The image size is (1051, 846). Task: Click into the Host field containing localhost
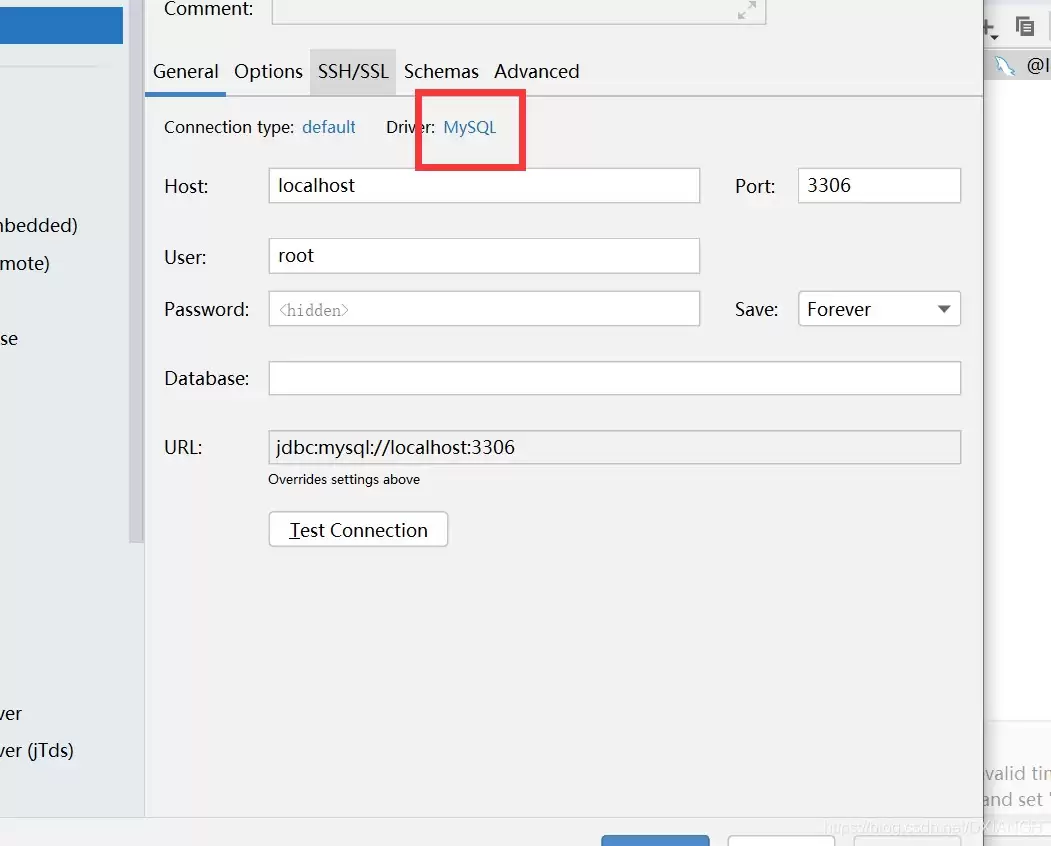(x=483, y=186)
